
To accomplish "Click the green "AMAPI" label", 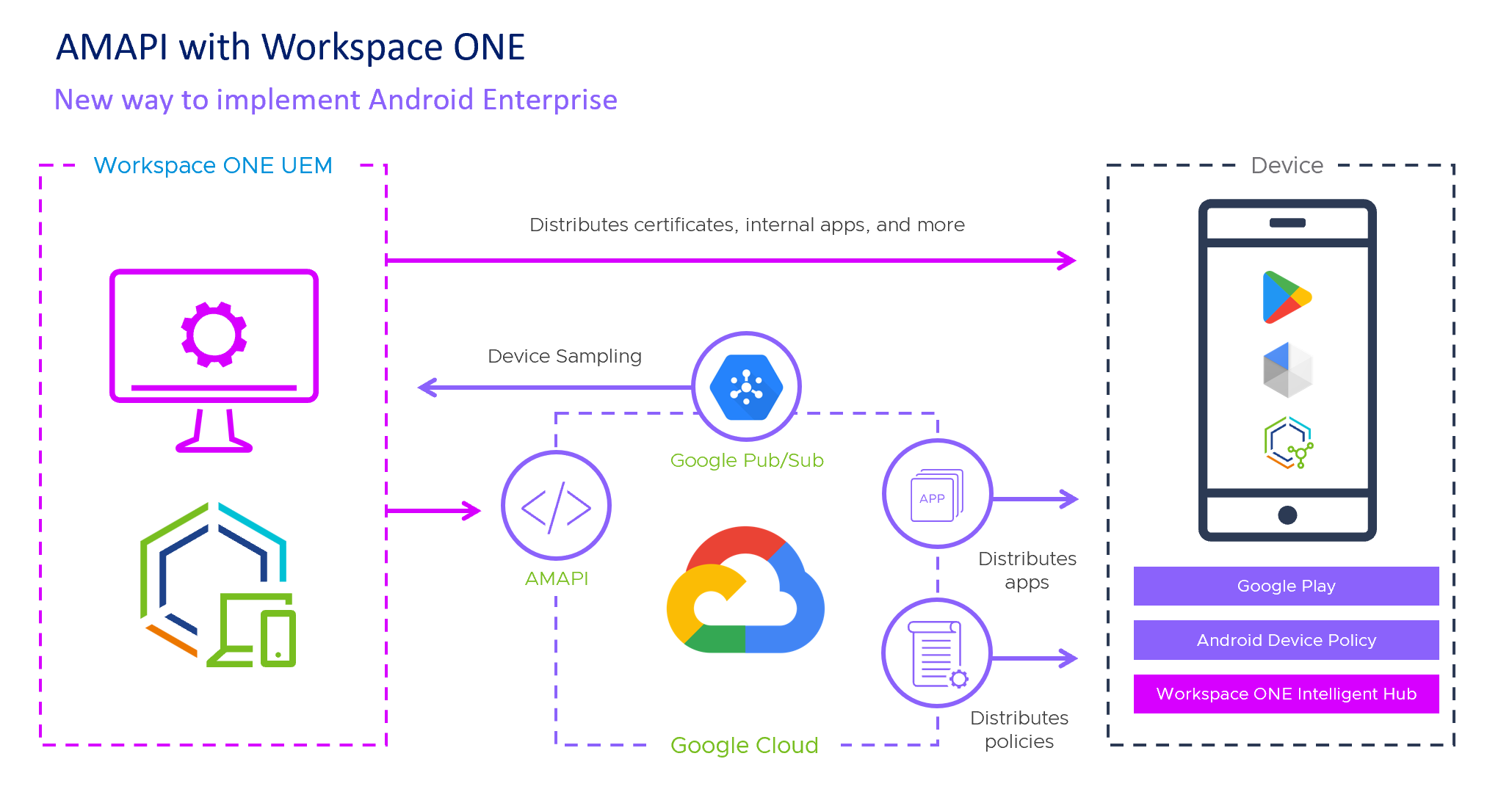I will point(557,578).
